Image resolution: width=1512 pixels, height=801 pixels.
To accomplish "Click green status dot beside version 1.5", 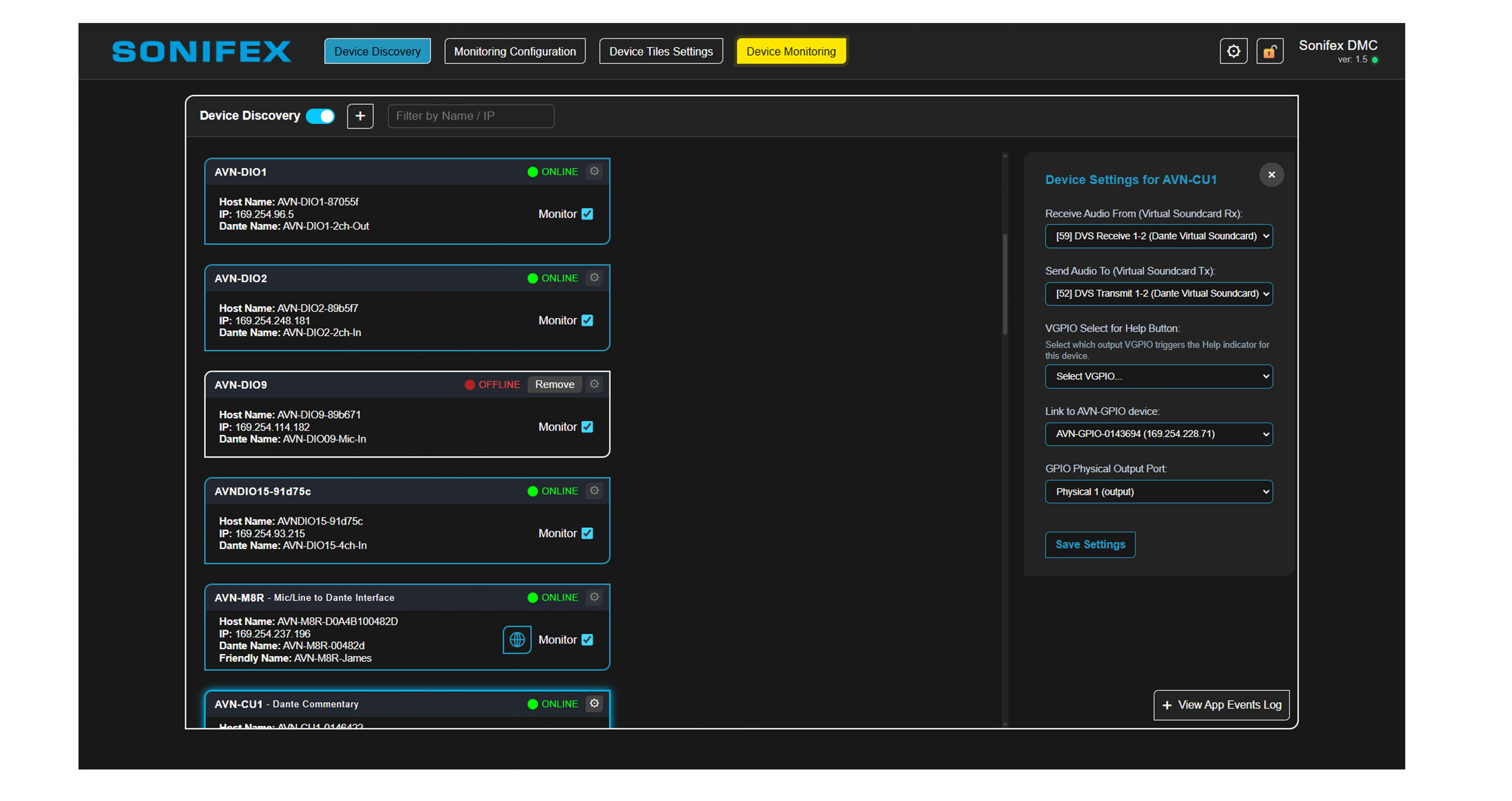I will [x=1375, y=60].
